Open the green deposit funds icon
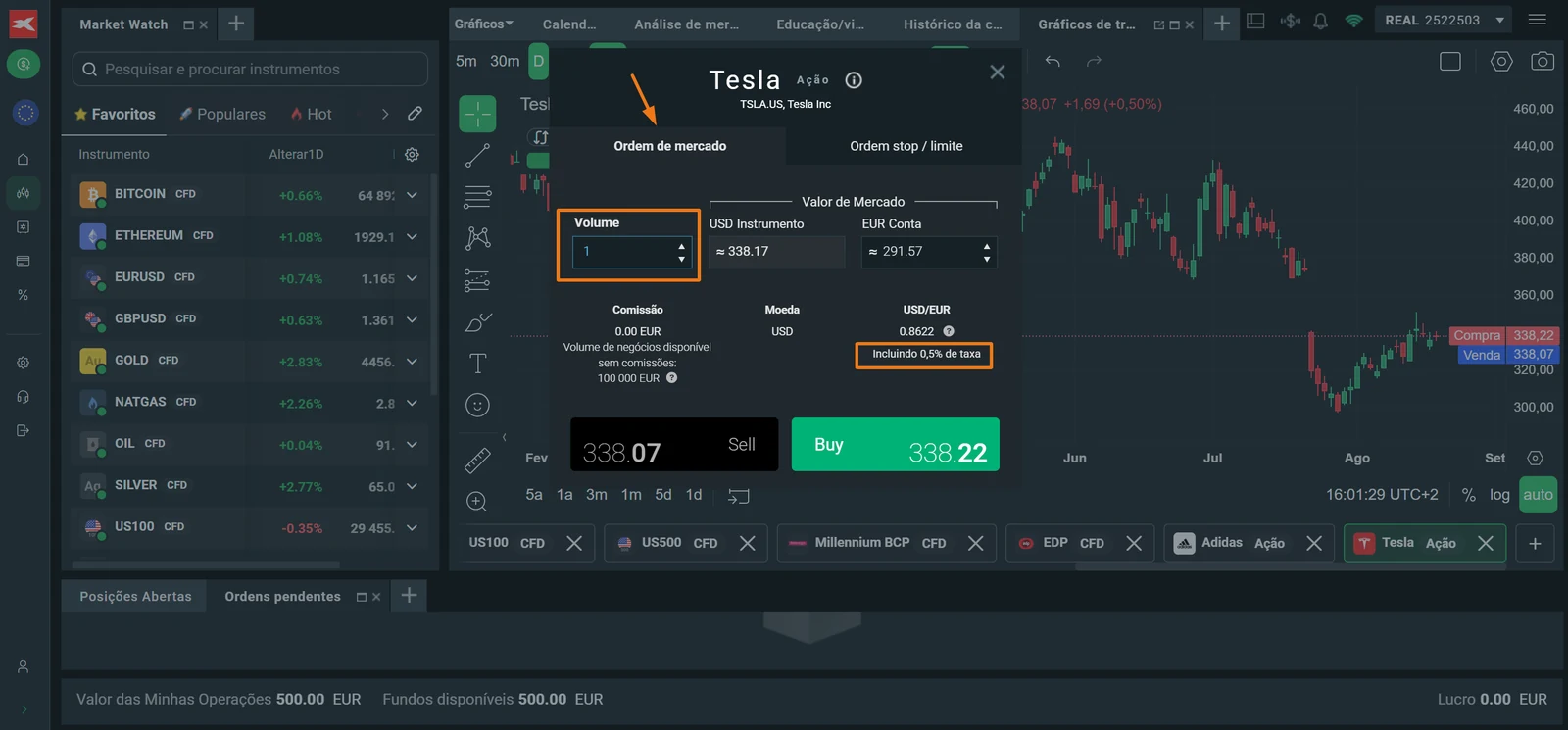The image size is (1568, 730). (x=24, y=65)
